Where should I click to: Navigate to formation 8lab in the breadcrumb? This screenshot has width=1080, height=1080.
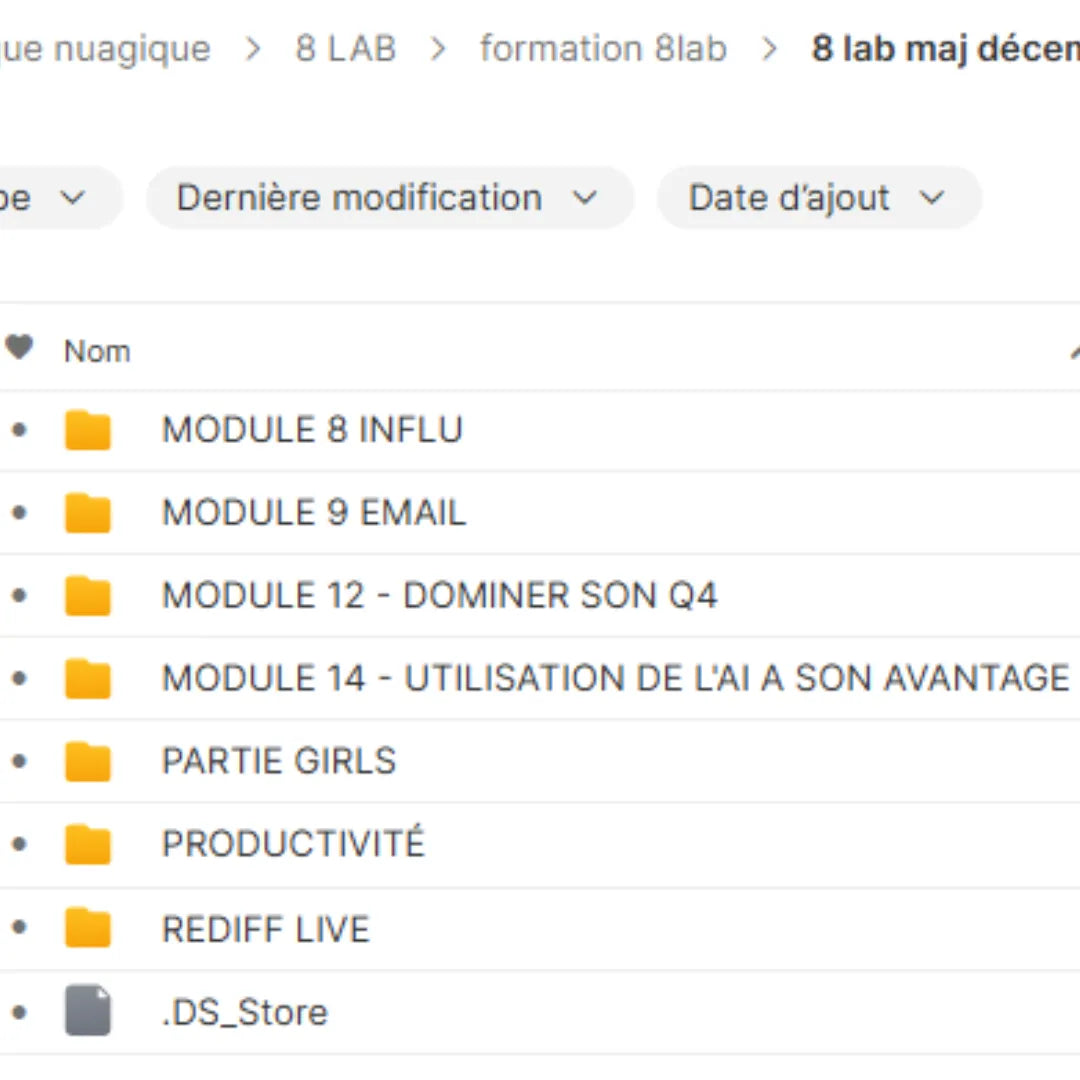[603, 48]
